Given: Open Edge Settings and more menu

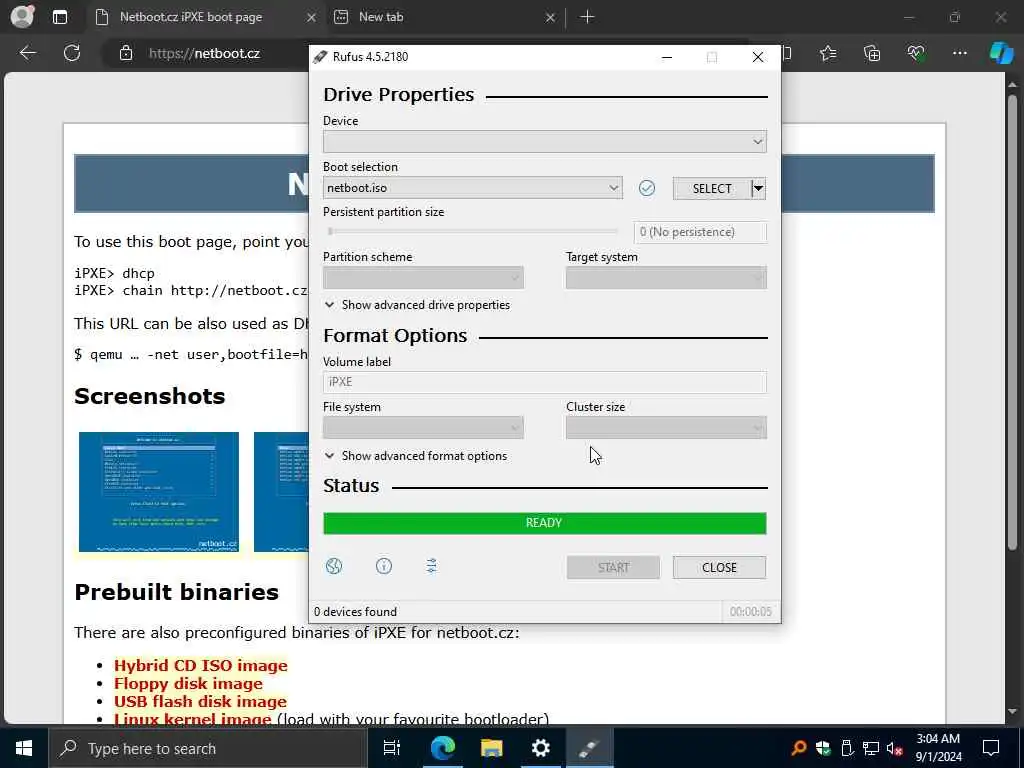Looking at the screenshot, I should point(959,53).
